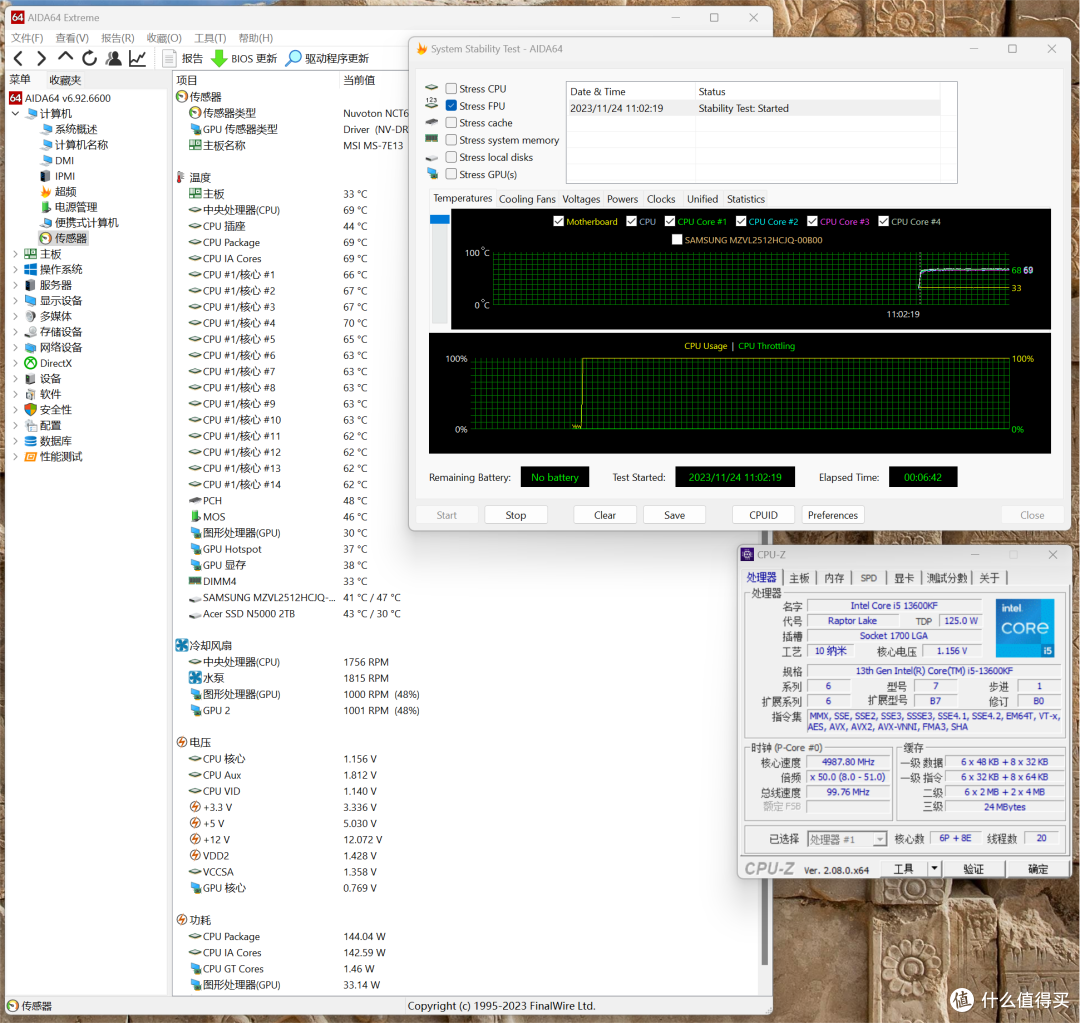1080x1023 pixels.
Task: Click the Save button in stability test
Action: [x=674, y=515]
